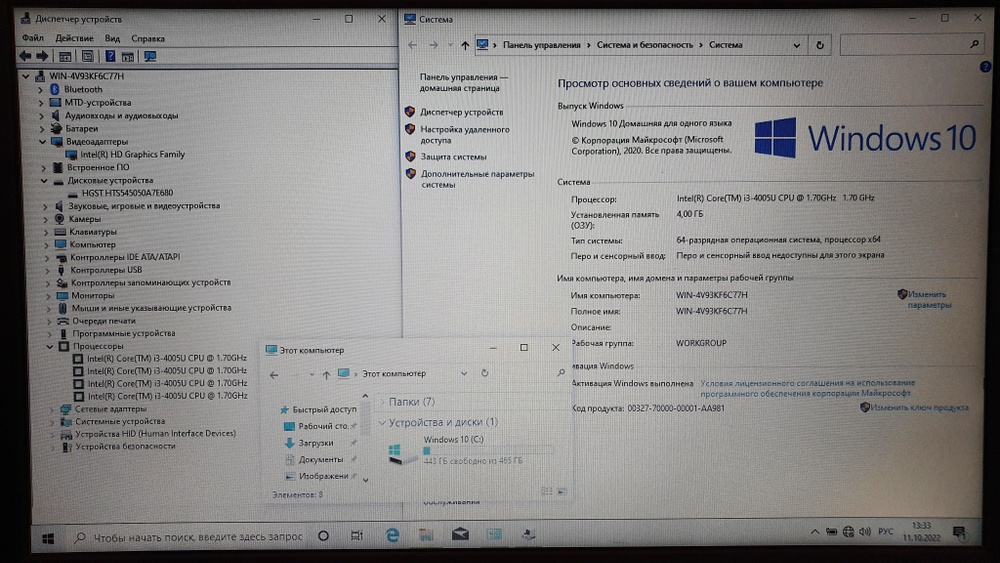Open the notification center icon
Image resolution: width=1000 pixels, height=563 pixels.
[959, 533]
